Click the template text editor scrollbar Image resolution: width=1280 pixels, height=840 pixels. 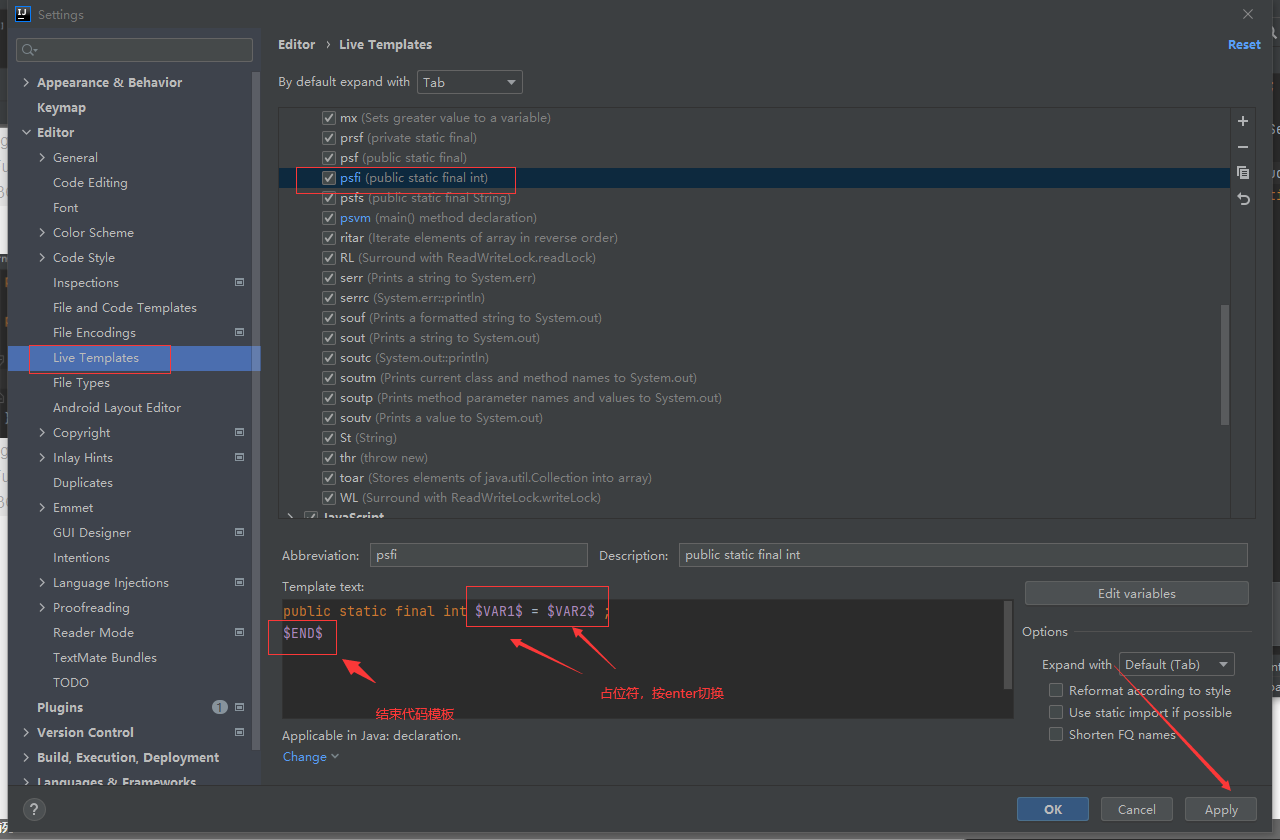point(1008,645)
